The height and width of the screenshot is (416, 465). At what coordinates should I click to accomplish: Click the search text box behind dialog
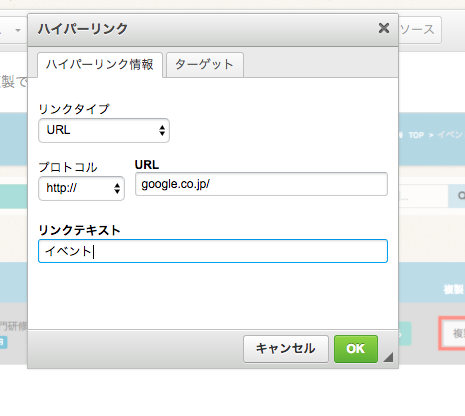[423, 196]
